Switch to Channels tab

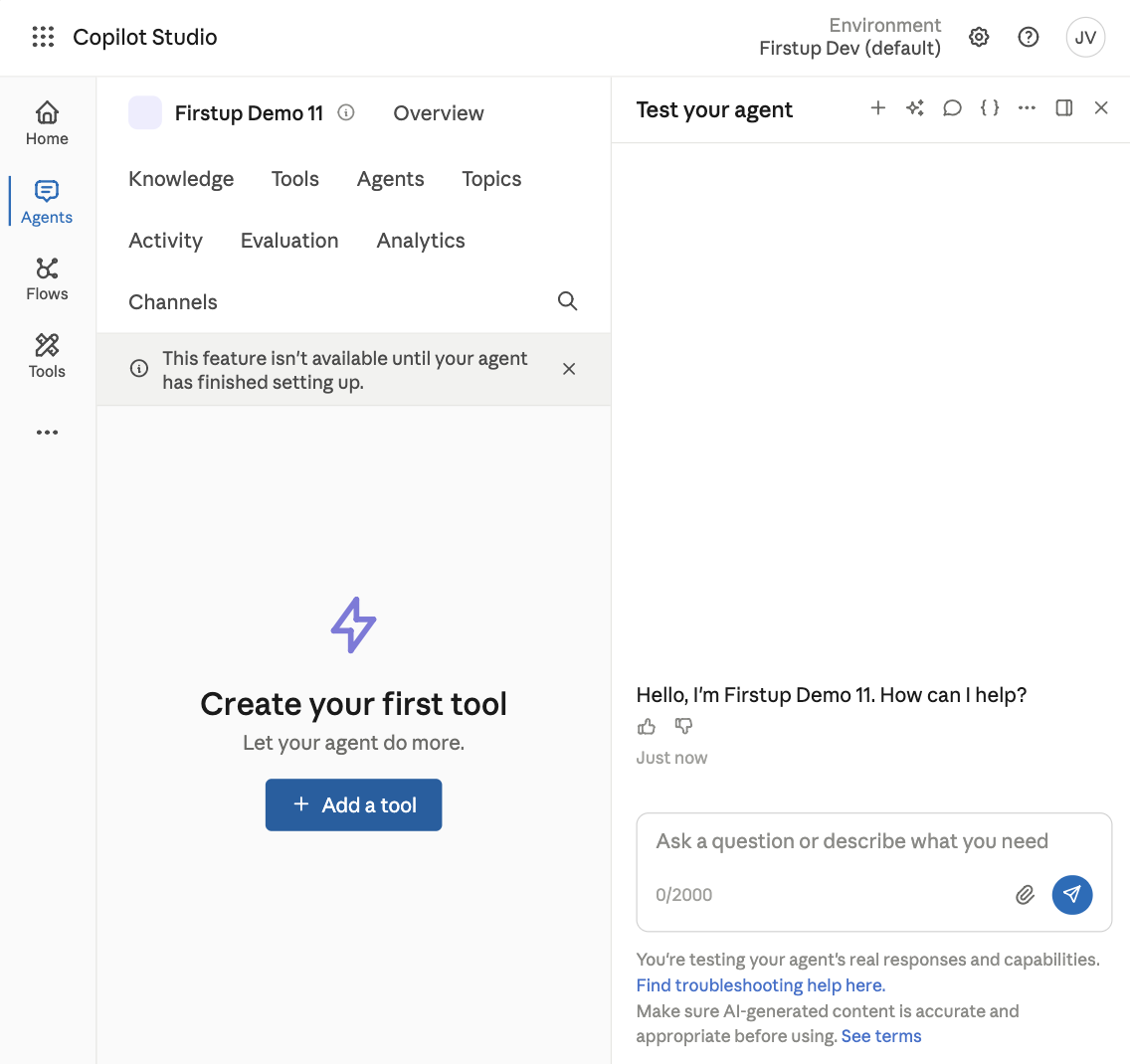(x=173, y=302)
